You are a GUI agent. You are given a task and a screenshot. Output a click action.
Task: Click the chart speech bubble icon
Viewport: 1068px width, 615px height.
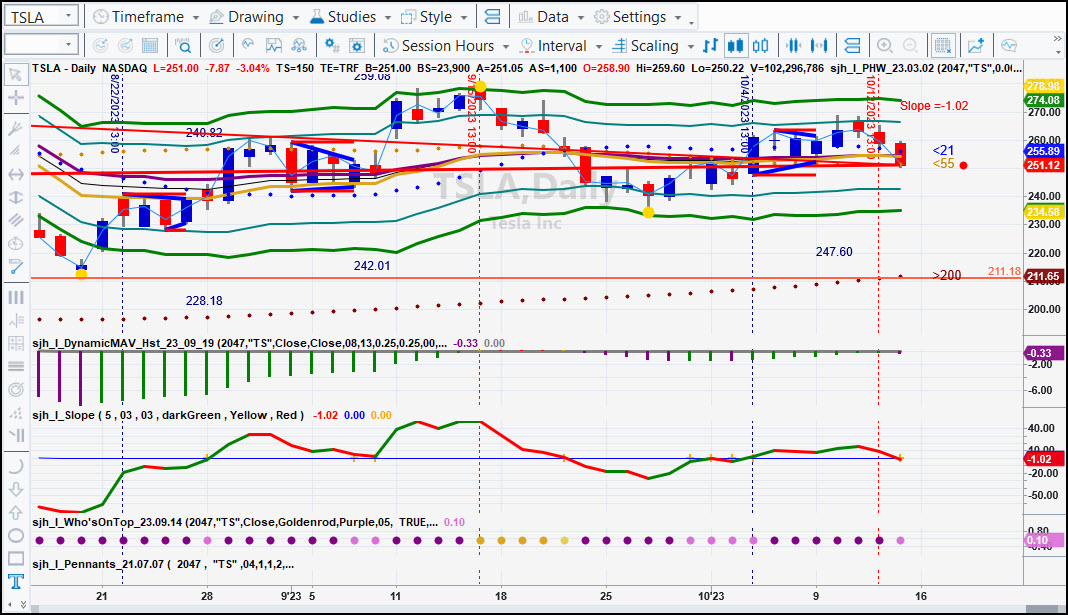point(1009,46)
